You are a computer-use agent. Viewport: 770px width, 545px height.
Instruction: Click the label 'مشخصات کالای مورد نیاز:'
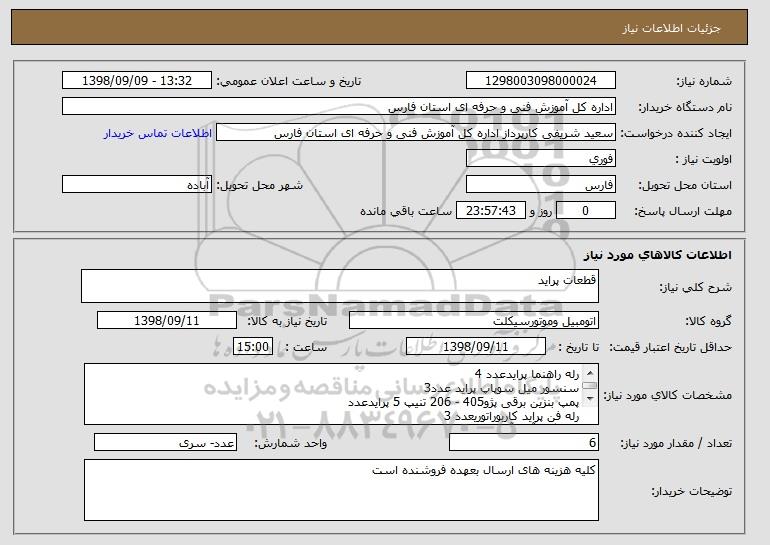tap(667, 395)
